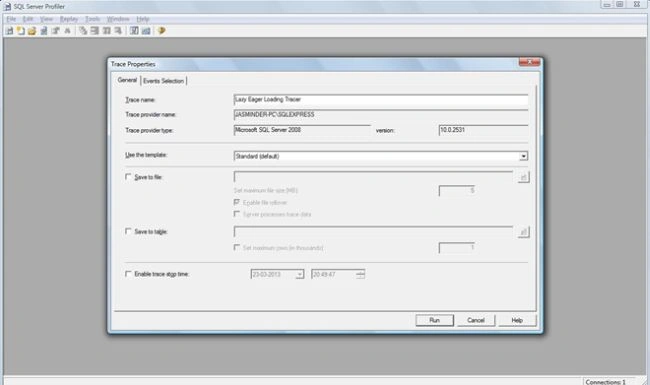Screen dimensions: 650x385
Task: Maximize the SQL Server Profiler window
Action: click(619, 5)
